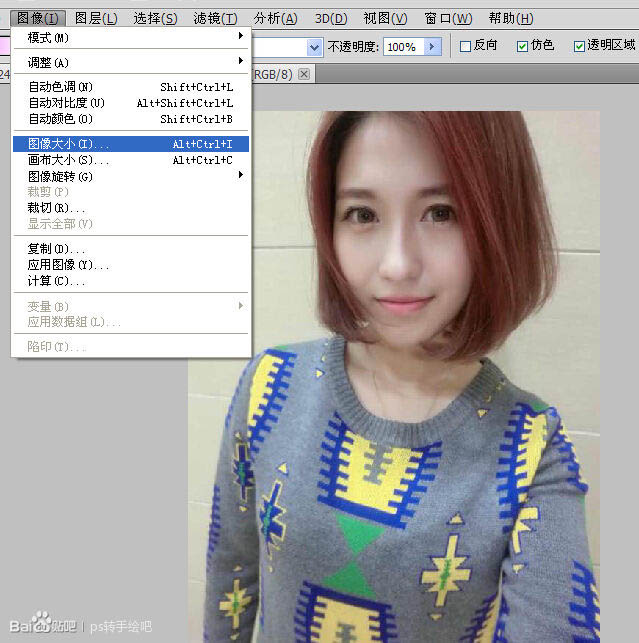The width and height of the screenshot is (639, 643).
Task: Open the 3D(D) menu
Action: [331, 18]
